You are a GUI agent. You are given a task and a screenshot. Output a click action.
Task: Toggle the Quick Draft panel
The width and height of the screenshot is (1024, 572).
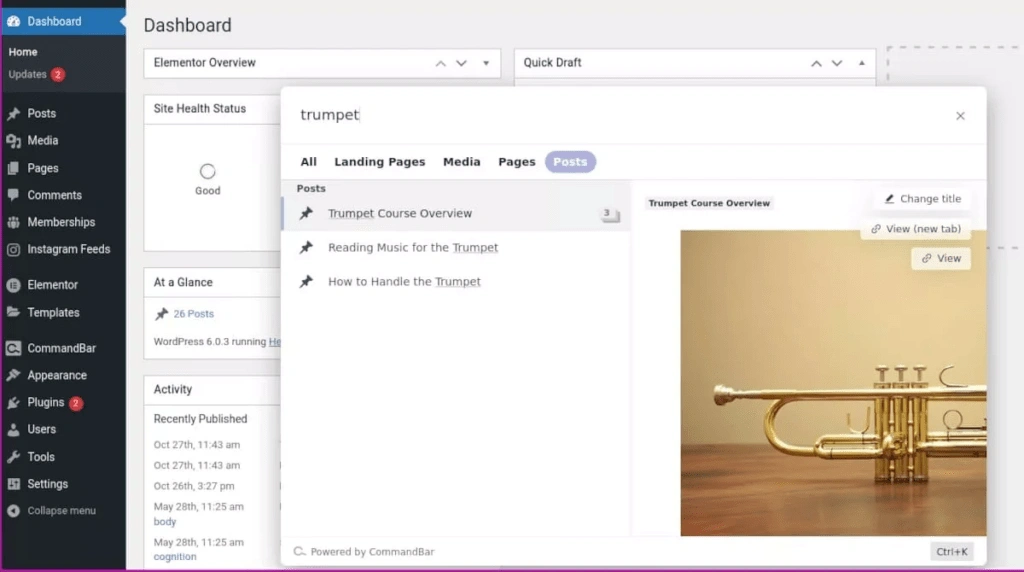point(862,63)
